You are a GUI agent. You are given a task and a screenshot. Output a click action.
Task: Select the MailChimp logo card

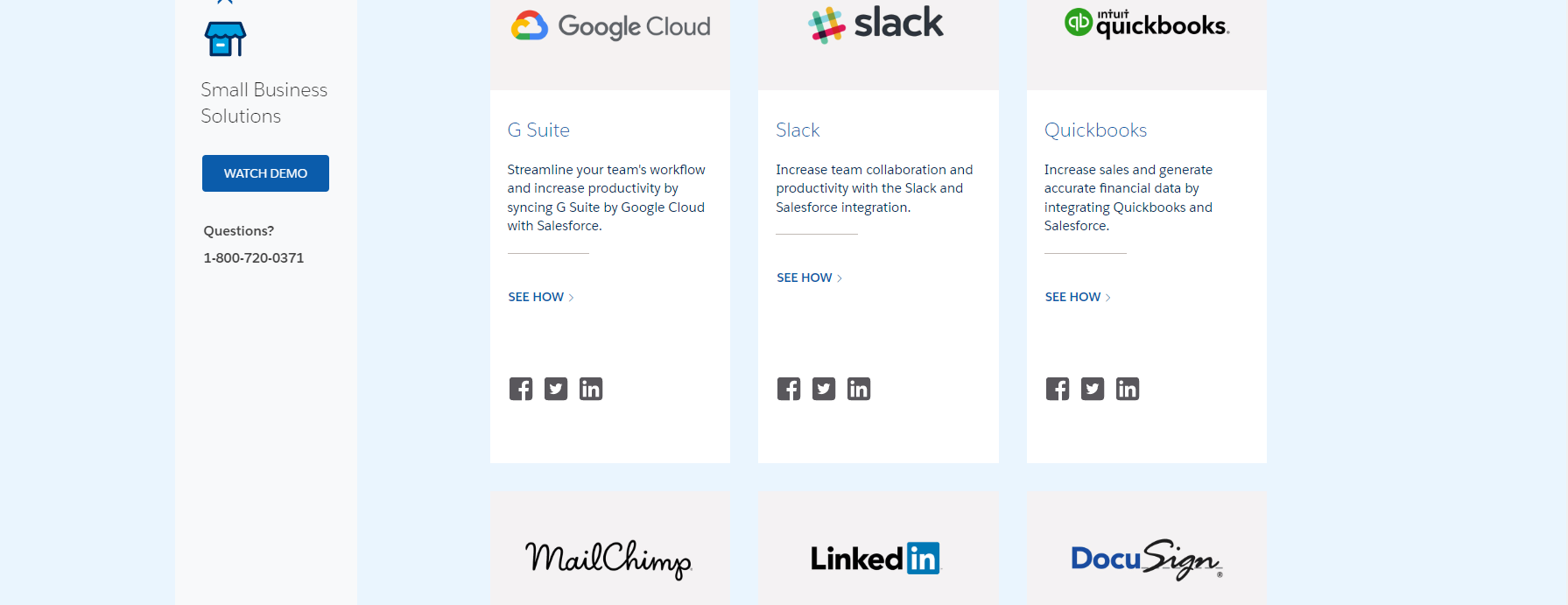[x=609, y=558]
